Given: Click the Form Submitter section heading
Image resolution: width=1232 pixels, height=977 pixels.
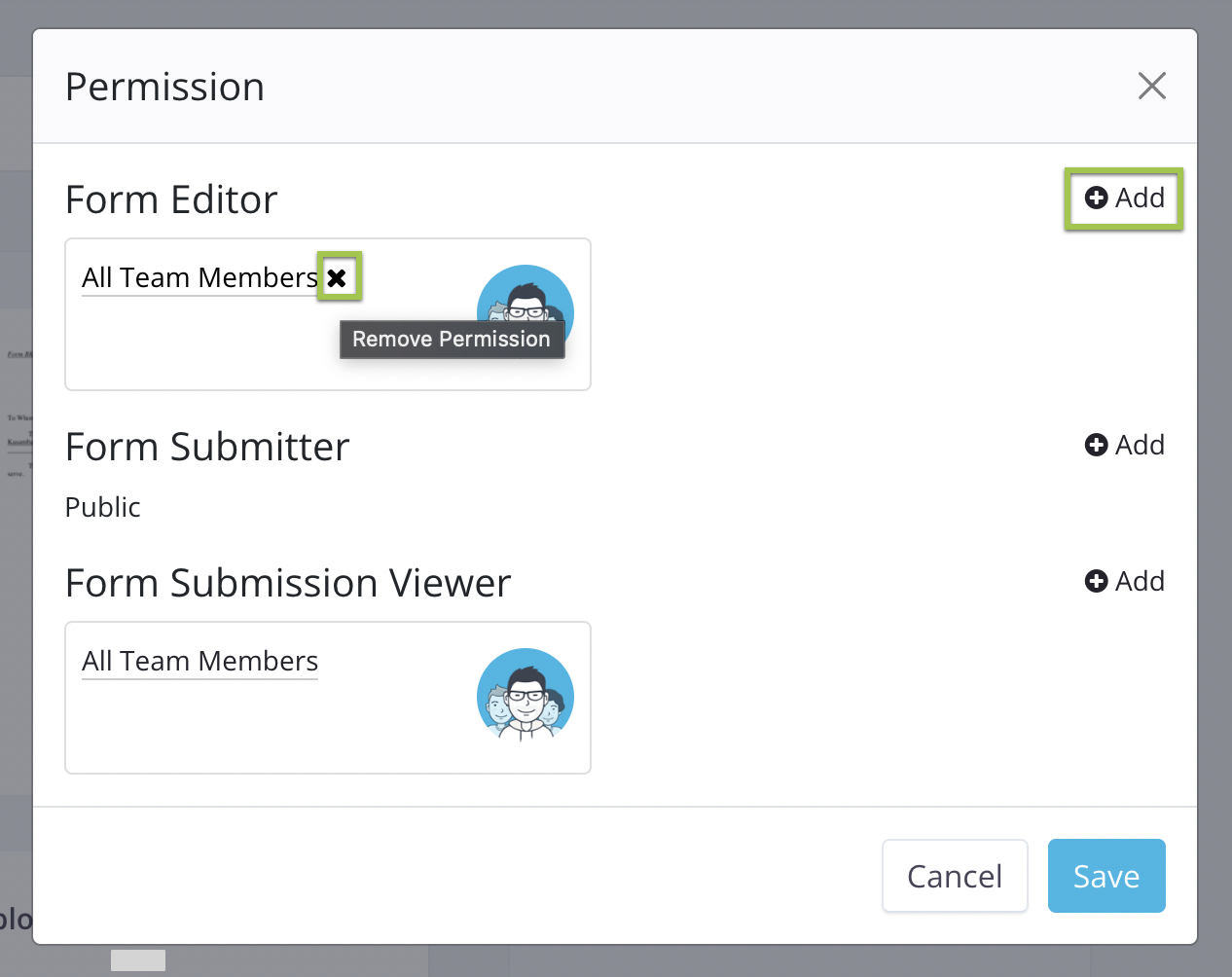Looking at the screenshot, I should pos(206,448).
